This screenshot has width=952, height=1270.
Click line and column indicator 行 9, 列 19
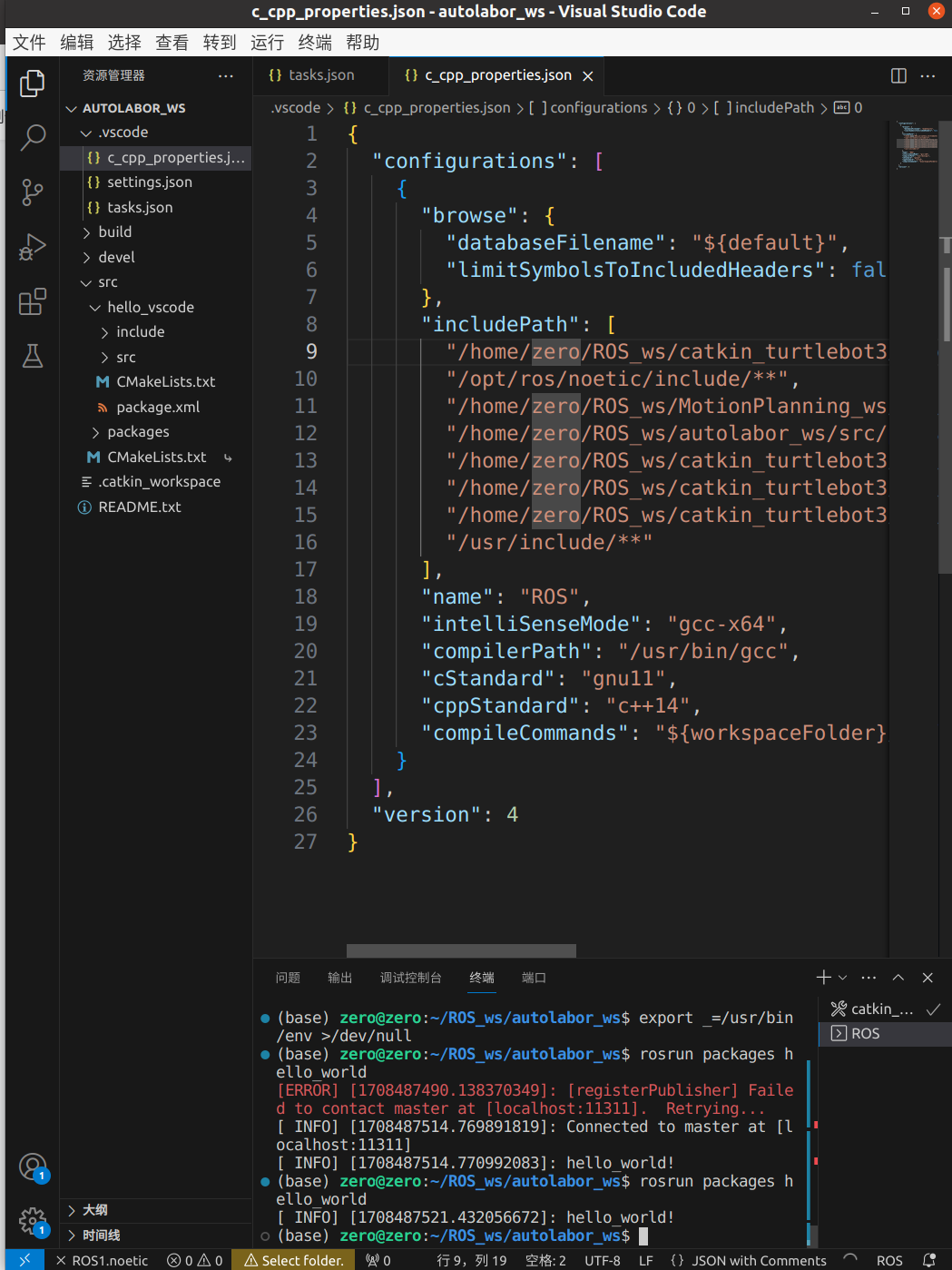click(472, 1260)
